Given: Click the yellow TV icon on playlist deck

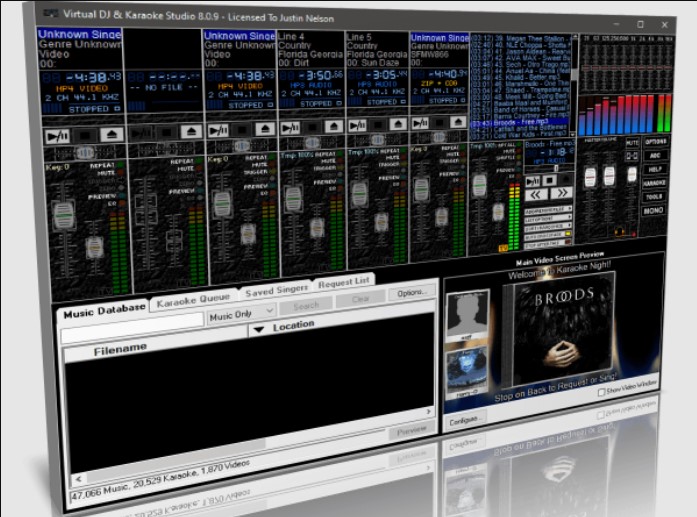Looking at the screenshot, I should (x=503, y=248).
